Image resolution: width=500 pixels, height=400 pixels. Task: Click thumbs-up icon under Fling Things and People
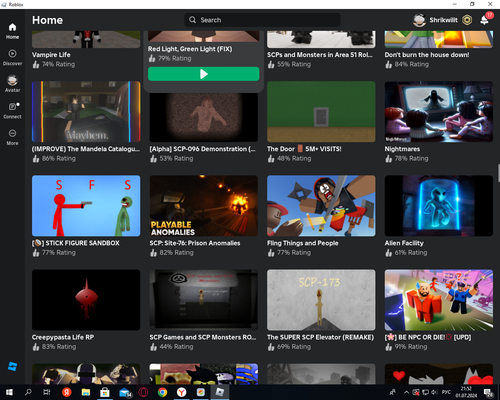click(x=271, y=253)
